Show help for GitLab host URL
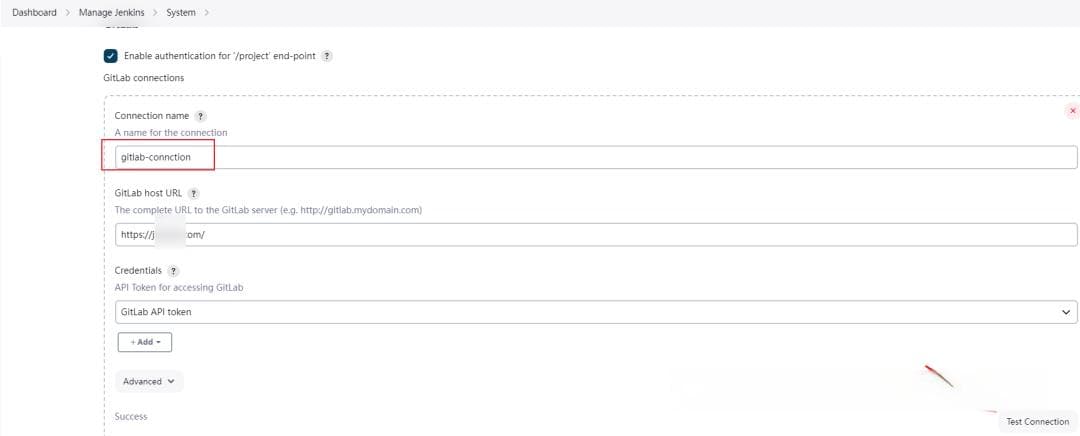This screenshot has width=1080, height=436. (194, 194)
